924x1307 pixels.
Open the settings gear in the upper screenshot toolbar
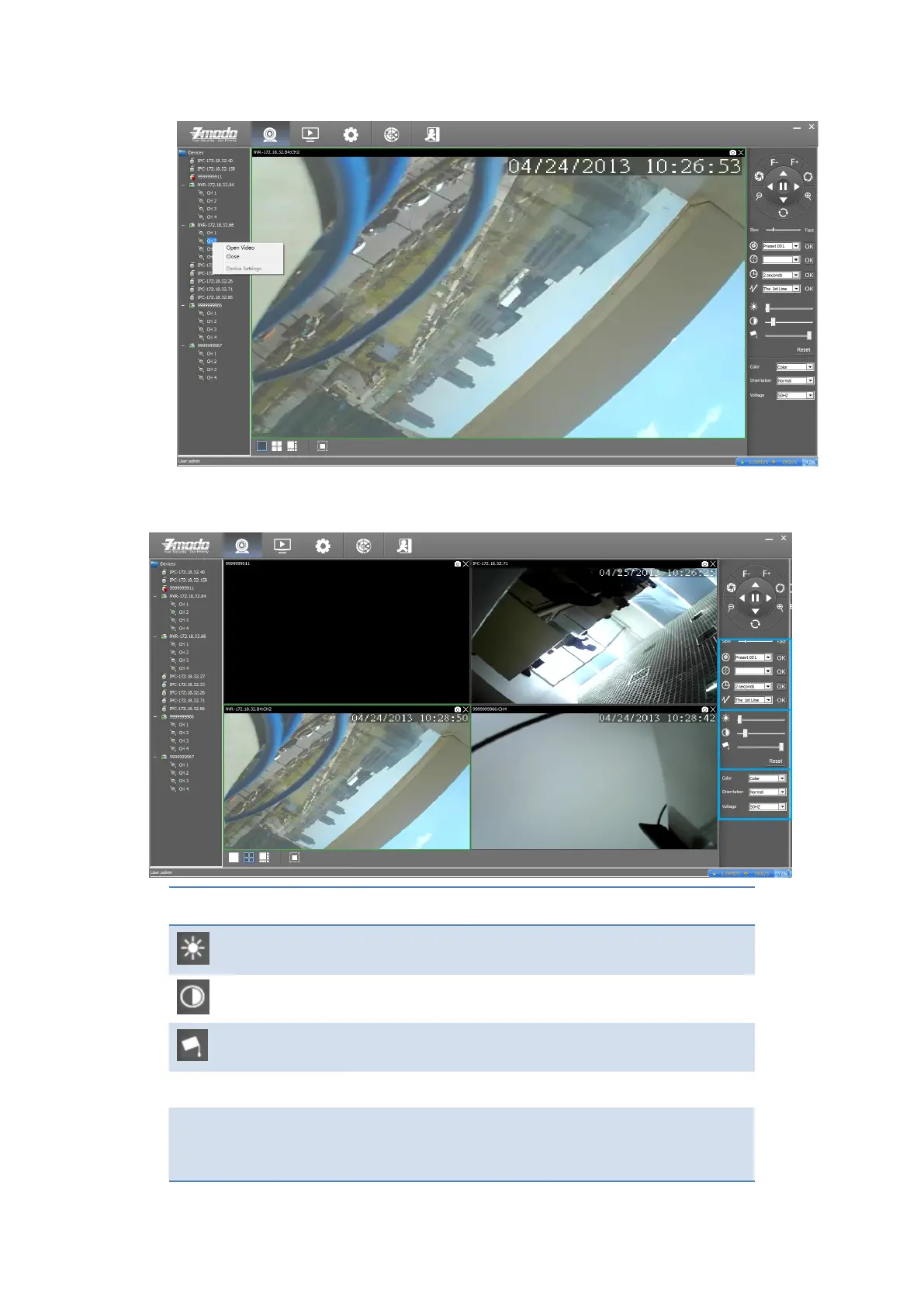pyautogui.click(x=351, y=135)
